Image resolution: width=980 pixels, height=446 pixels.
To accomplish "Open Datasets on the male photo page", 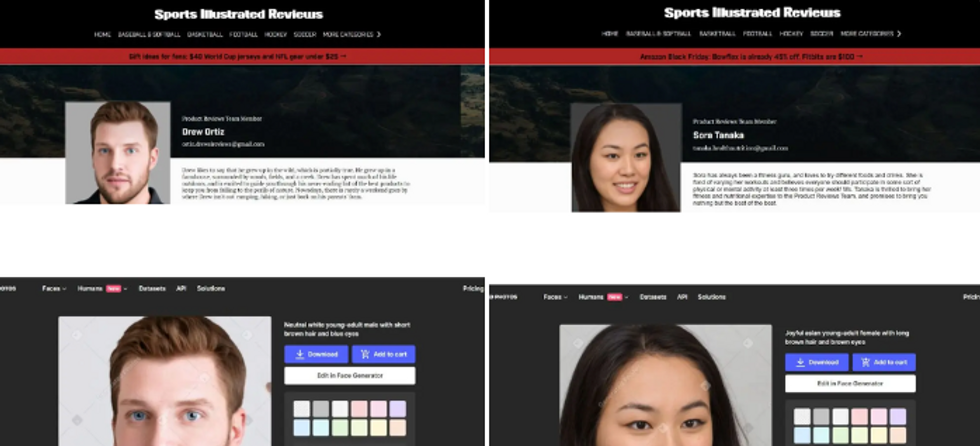I will pos(152,289).
